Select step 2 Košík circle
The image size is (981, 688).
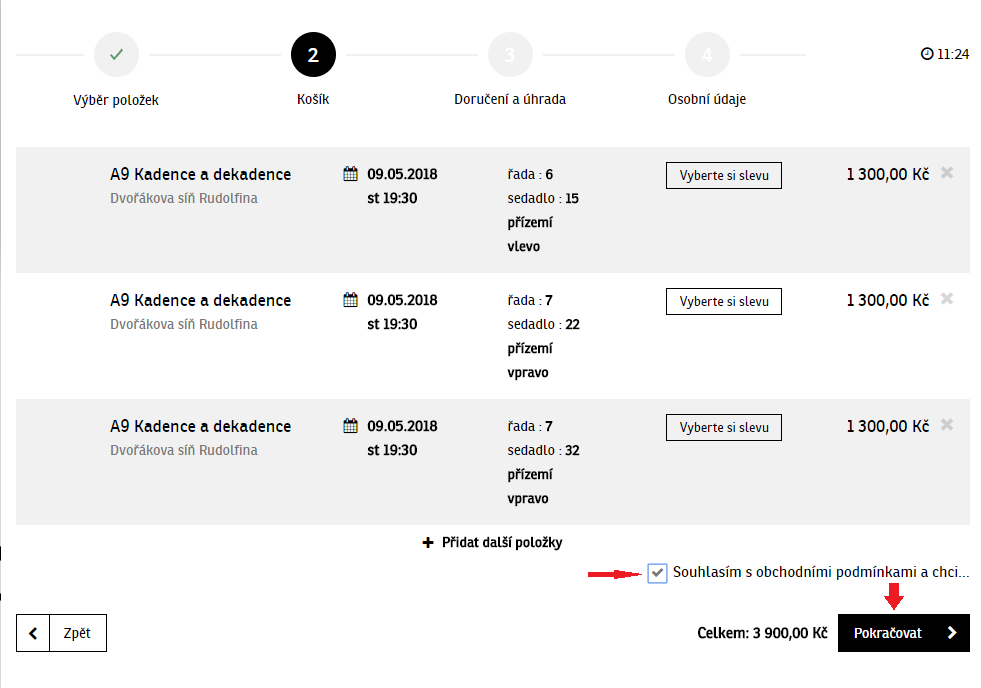point(313,55)
